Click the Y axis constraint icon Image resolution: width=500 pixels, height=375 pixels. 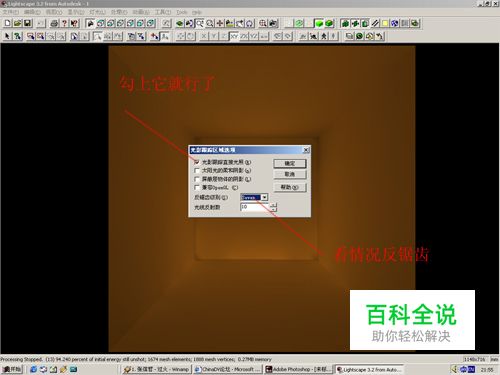click(x=214, y=36)
